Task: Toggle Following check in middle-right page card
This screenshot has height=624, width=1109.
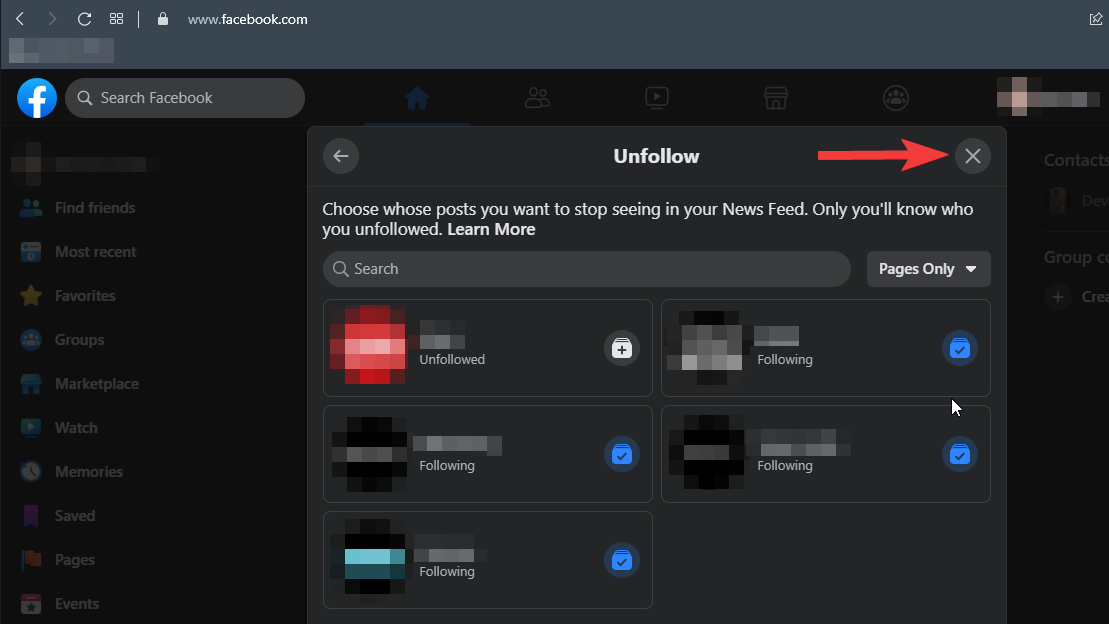Action: point(960,454)
